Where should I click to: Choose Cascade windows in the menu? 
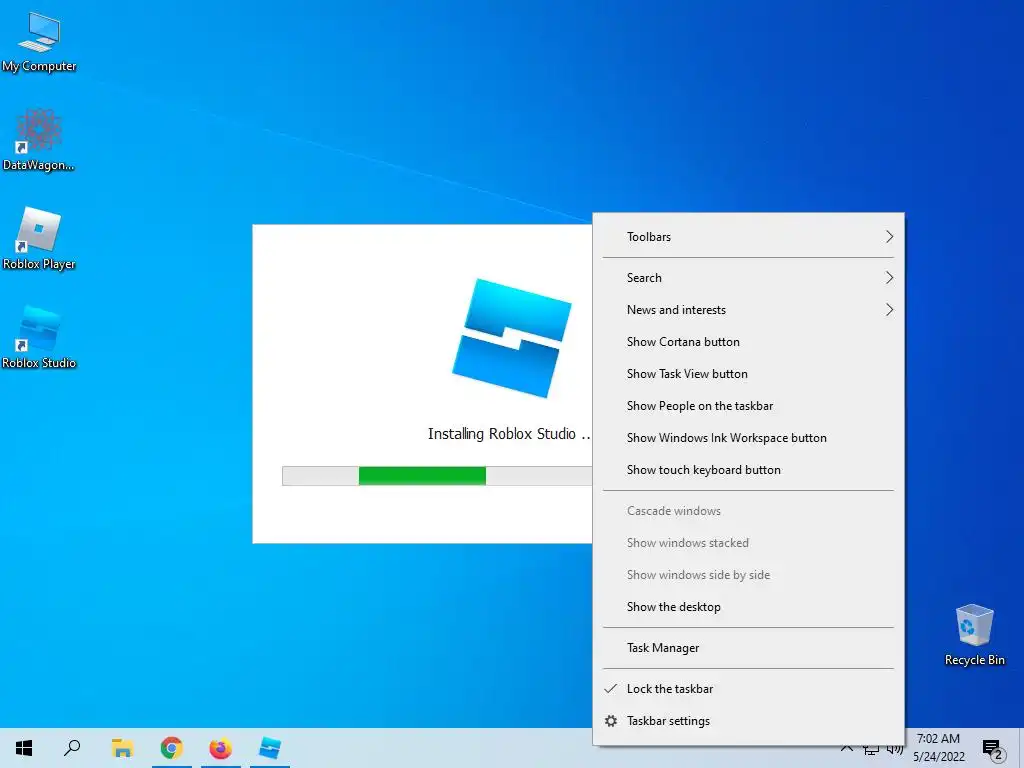pyautogui.click(x=748, y=511)
